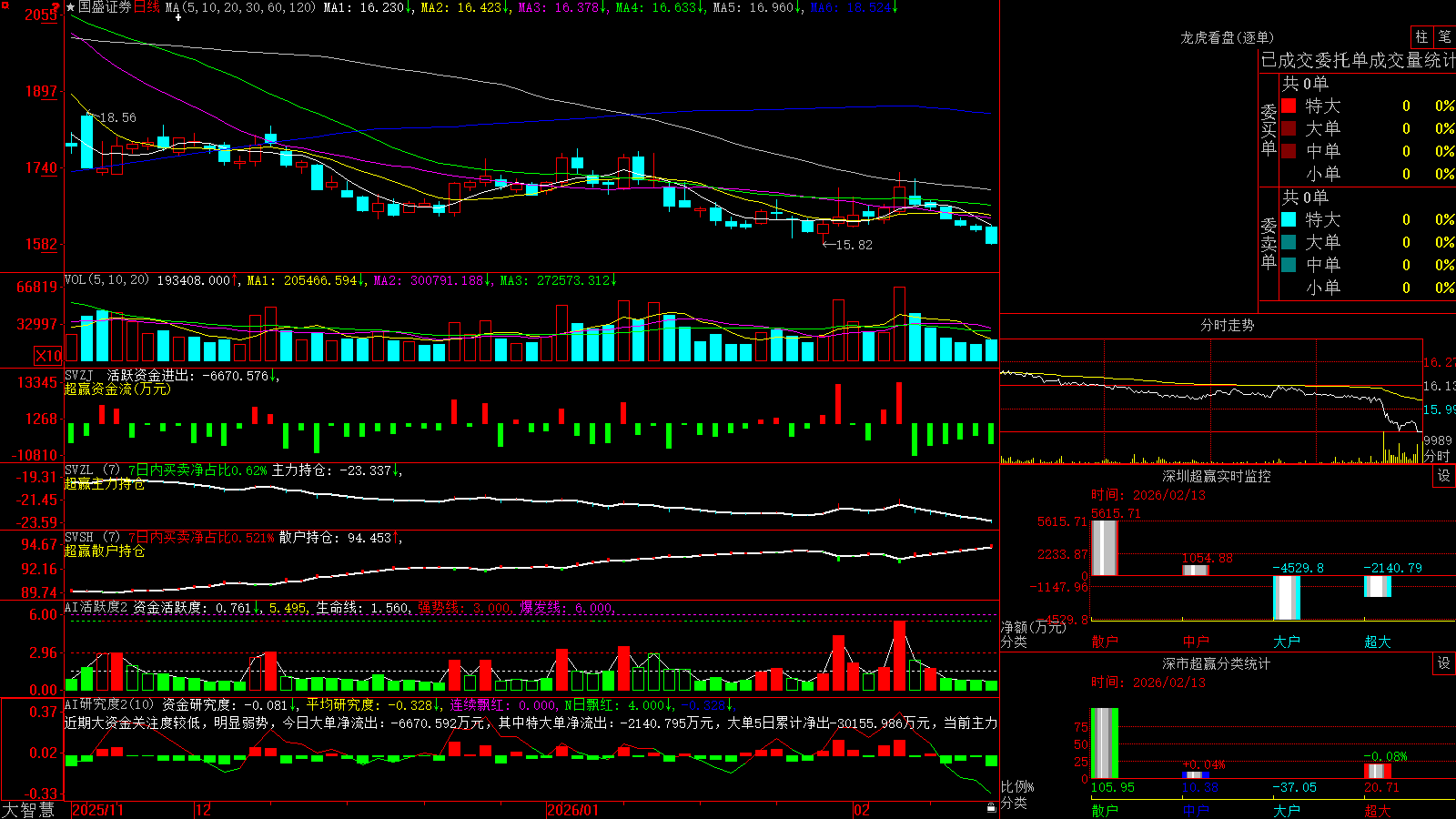The width and height of the screenshot is (1456, 819).
Task: Click the 15.82 low price annotation
Action: 854,245
